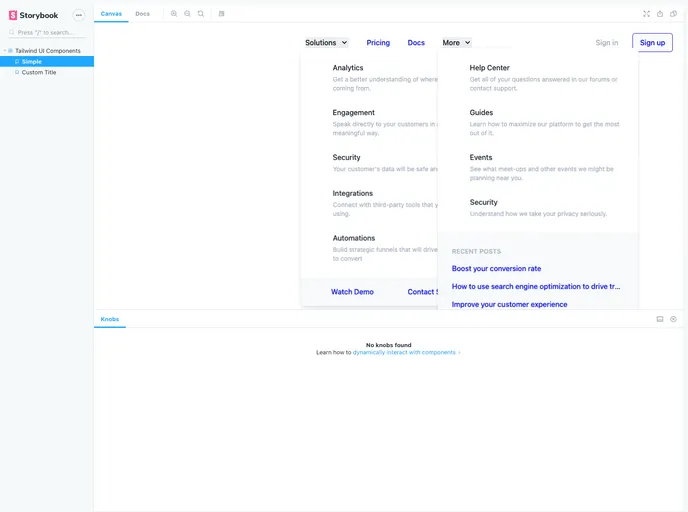Open the Boost your conversion rate post

click(x=496, y=269)
